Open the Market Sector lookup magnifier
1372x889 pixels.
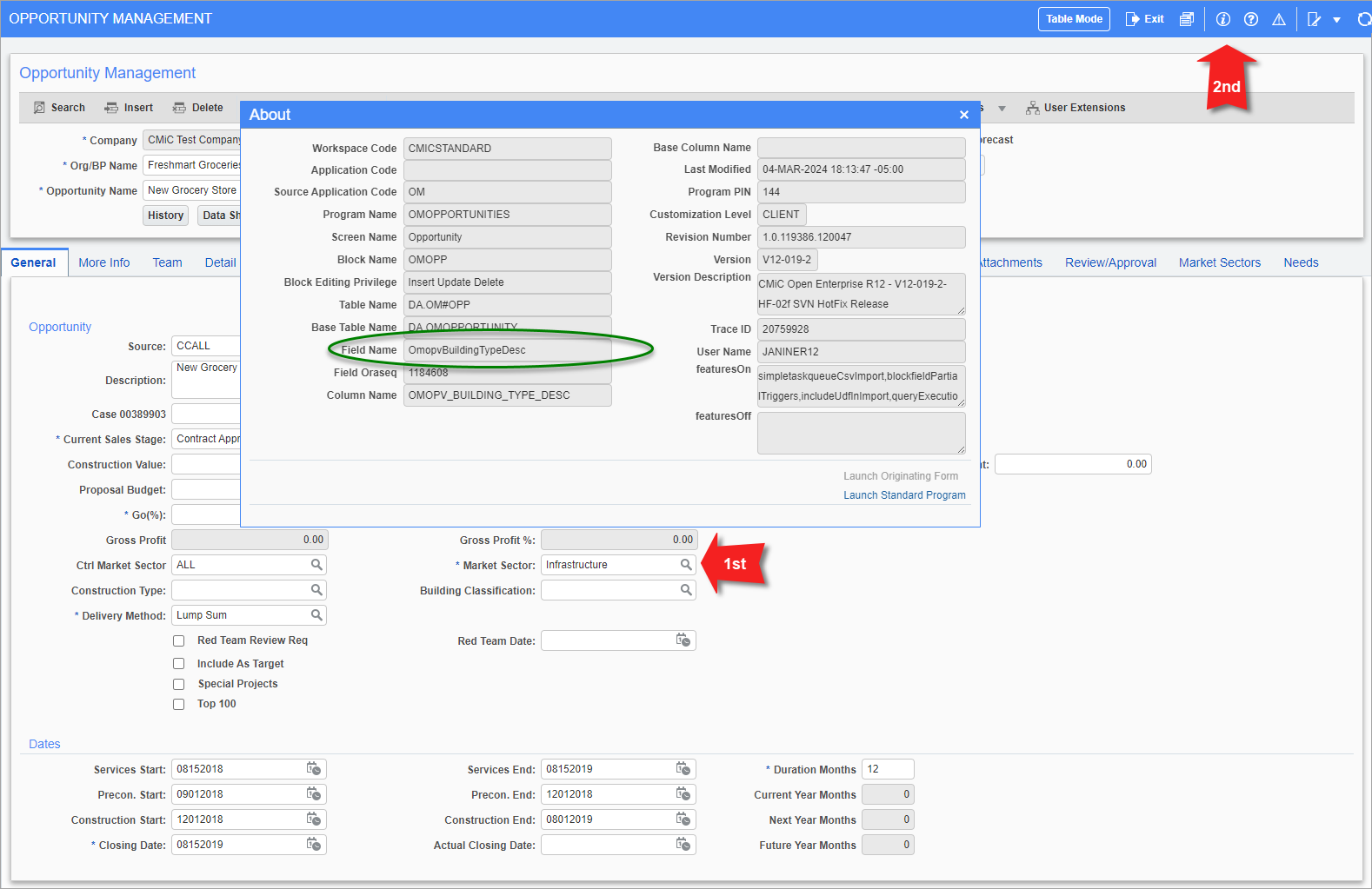(x=686, y=565)
